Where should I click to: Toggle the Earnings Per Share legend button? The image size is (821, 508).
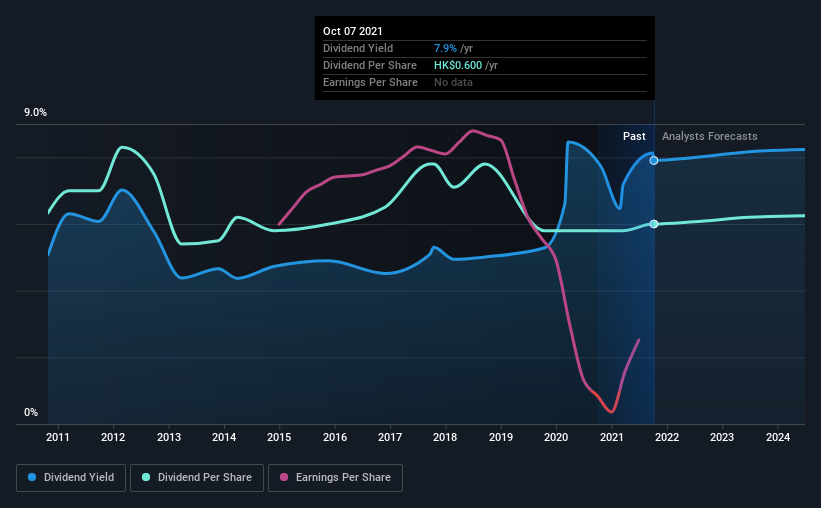point(336,478)
